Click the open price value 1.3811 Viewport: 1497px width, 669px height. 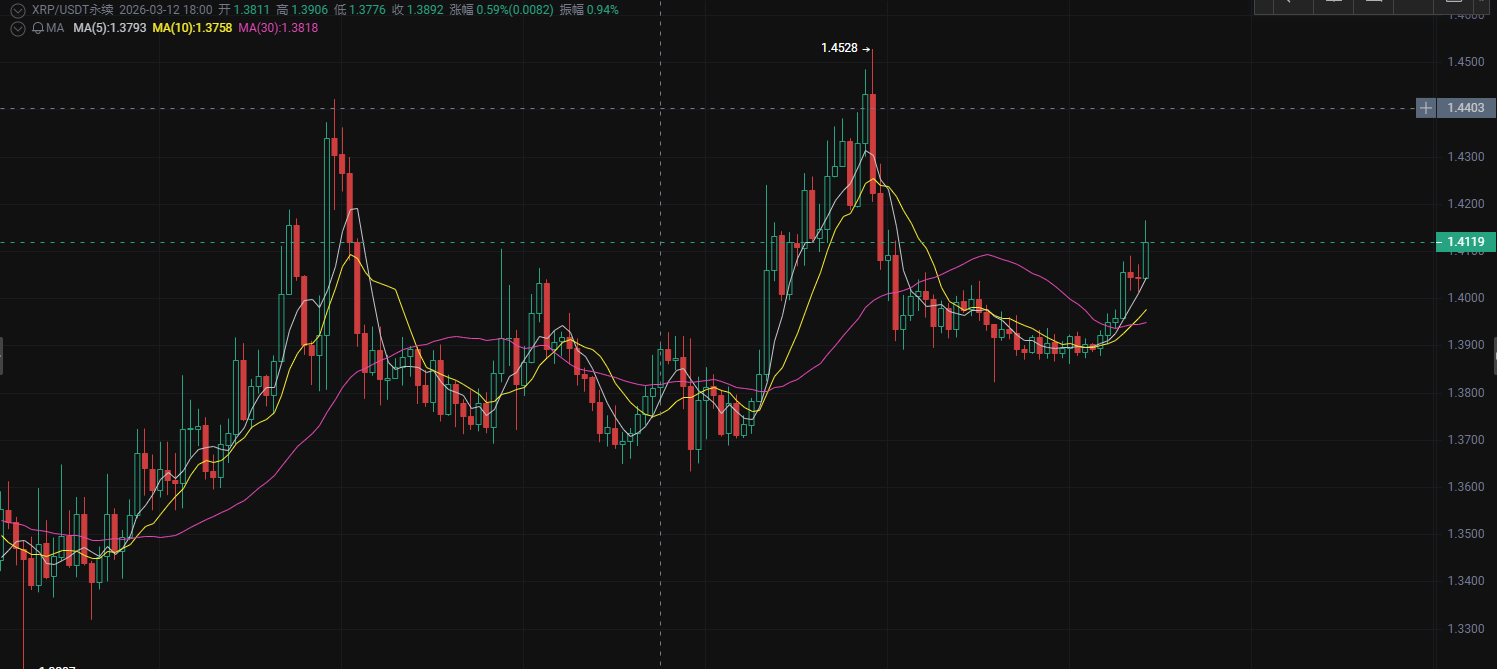point(251,10)
